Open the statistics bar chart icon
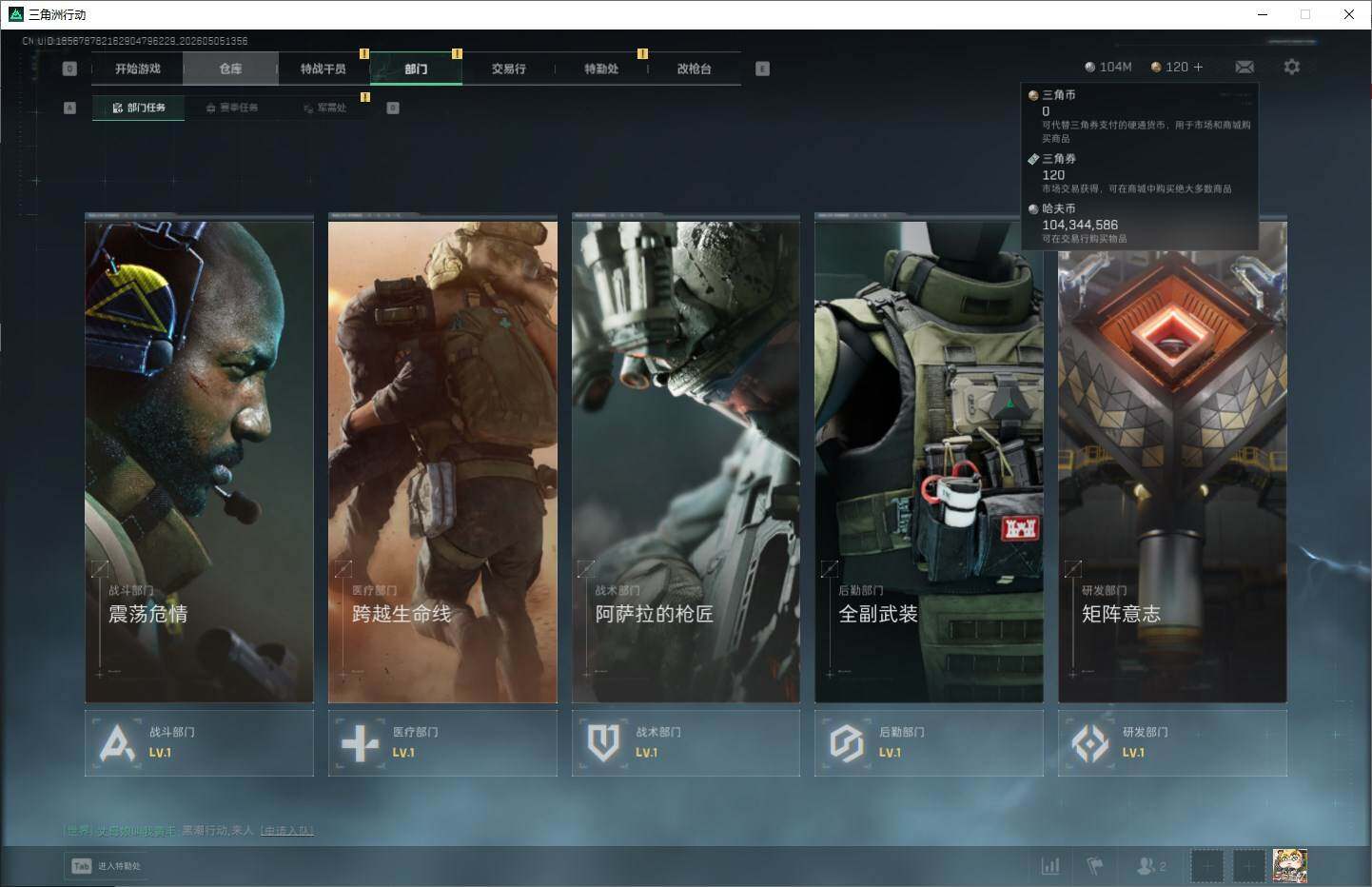 [x=1050, y=866]
